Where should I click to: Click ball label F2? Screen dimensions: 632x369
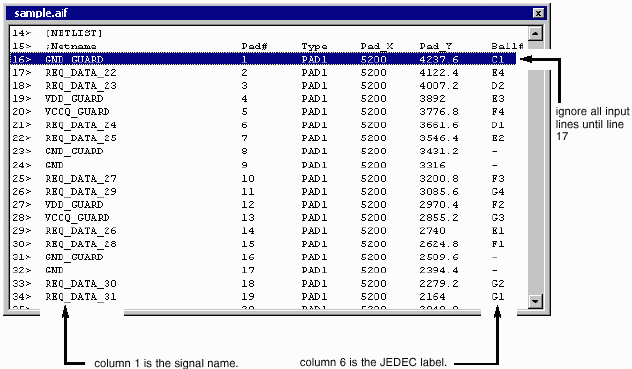[x=498, y=204]
